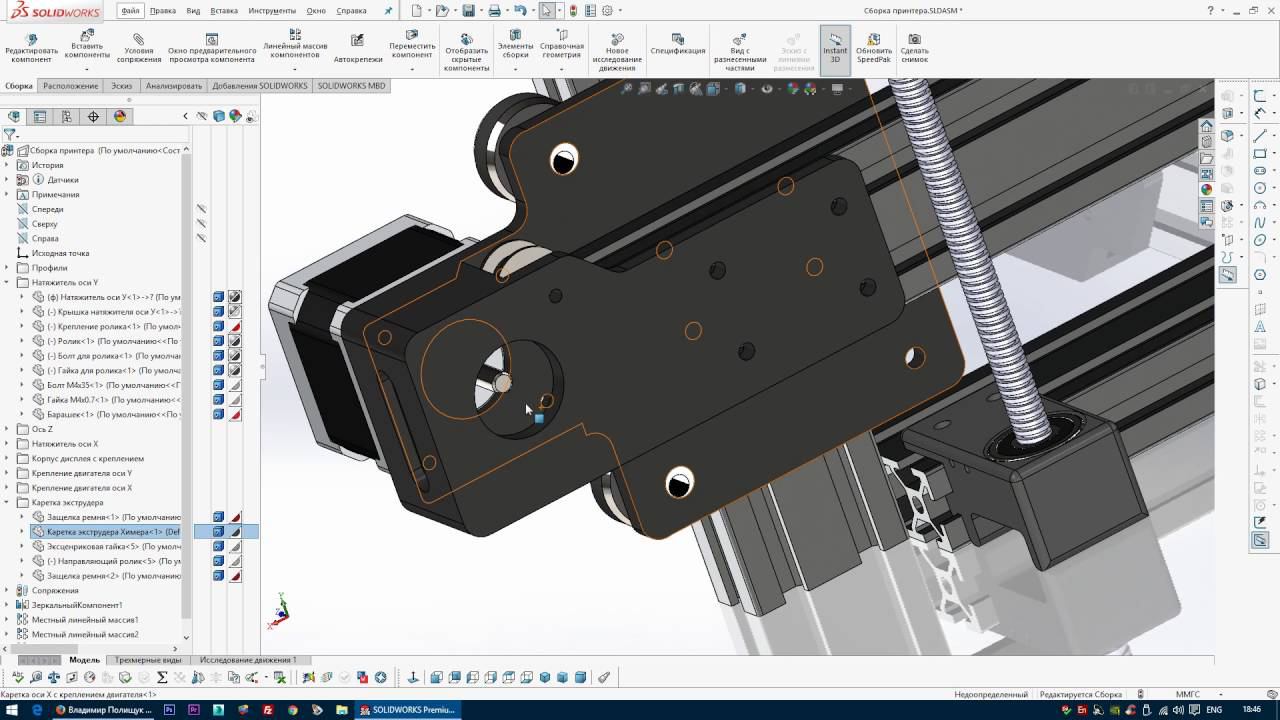Open Автокрепежи smart fasteners tool
Image resolution: width=1280 pixels, height=720 pixels.
pyautogui.click(x=357, y=48)
